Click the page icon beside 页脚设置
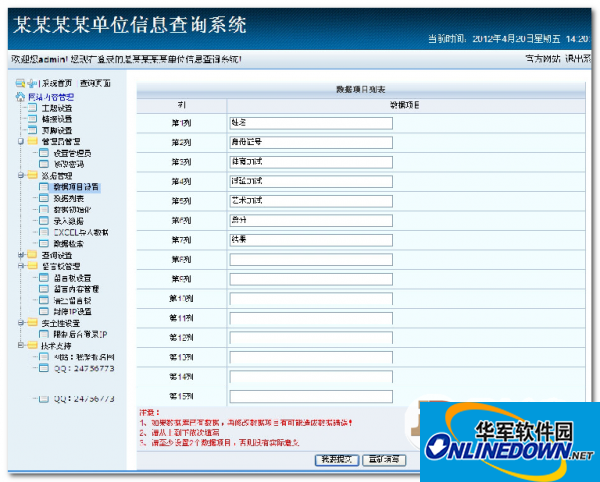600x482 pixels. tap(33, 130)
